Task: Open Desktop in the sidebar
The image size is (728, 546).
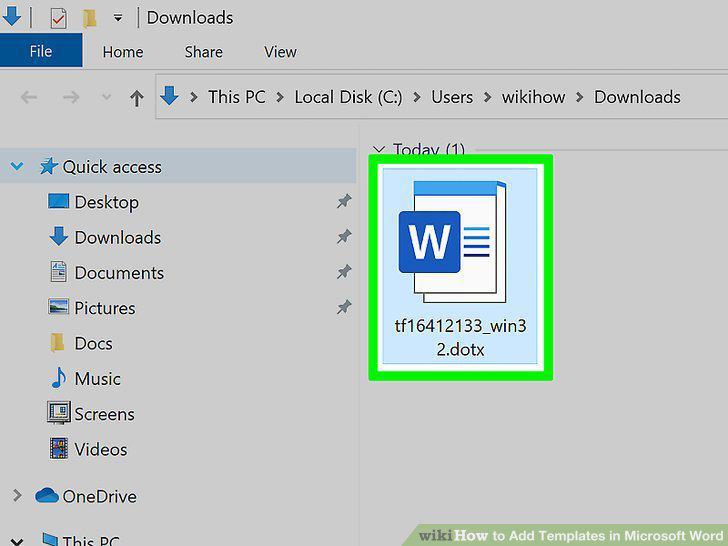Action: (x=106, y=202)
